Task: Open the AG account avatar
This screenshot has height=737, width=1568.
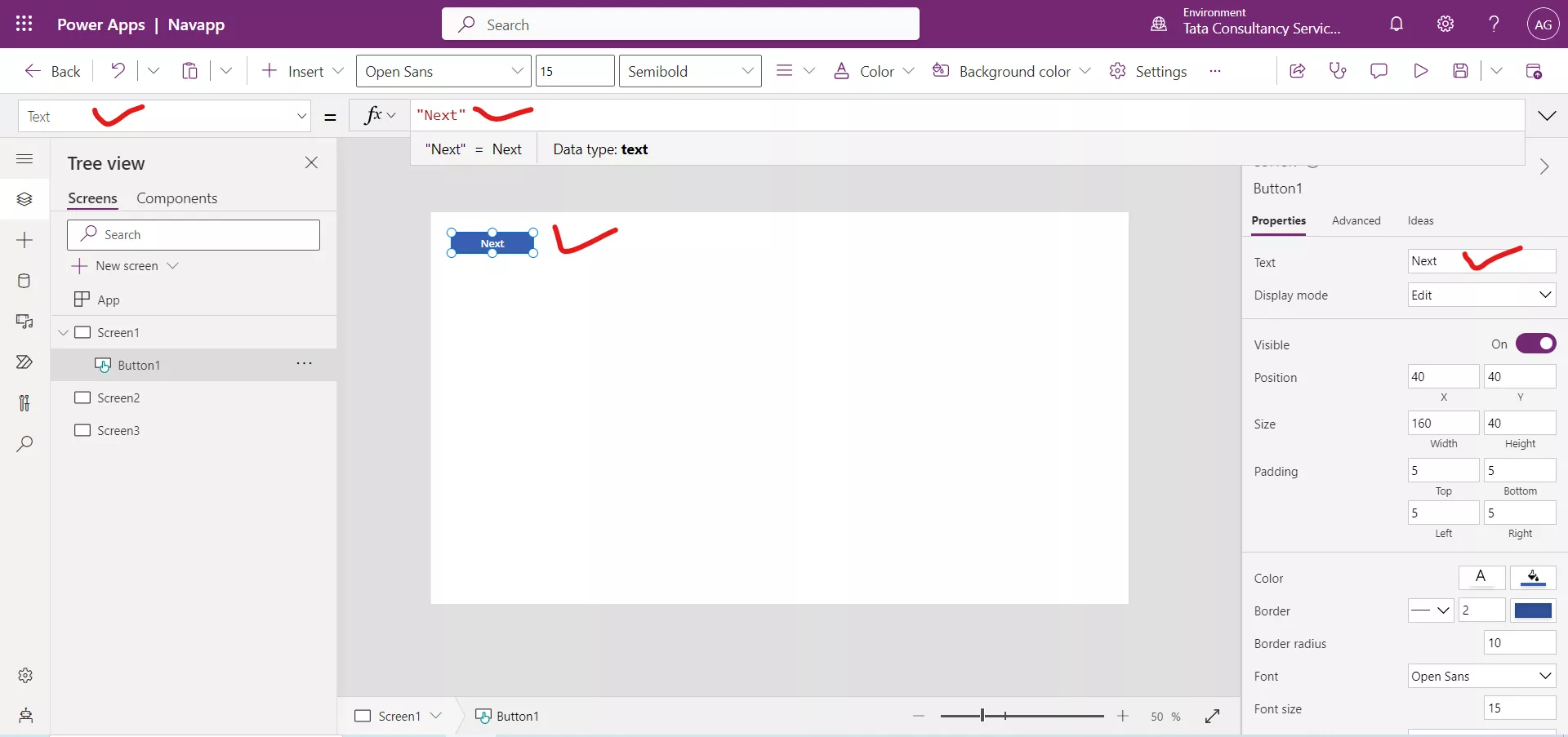Action: 1543,24
